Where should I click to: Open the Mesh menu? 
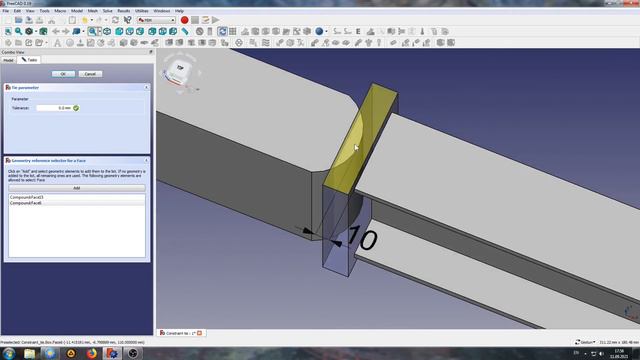coord(93,11)
